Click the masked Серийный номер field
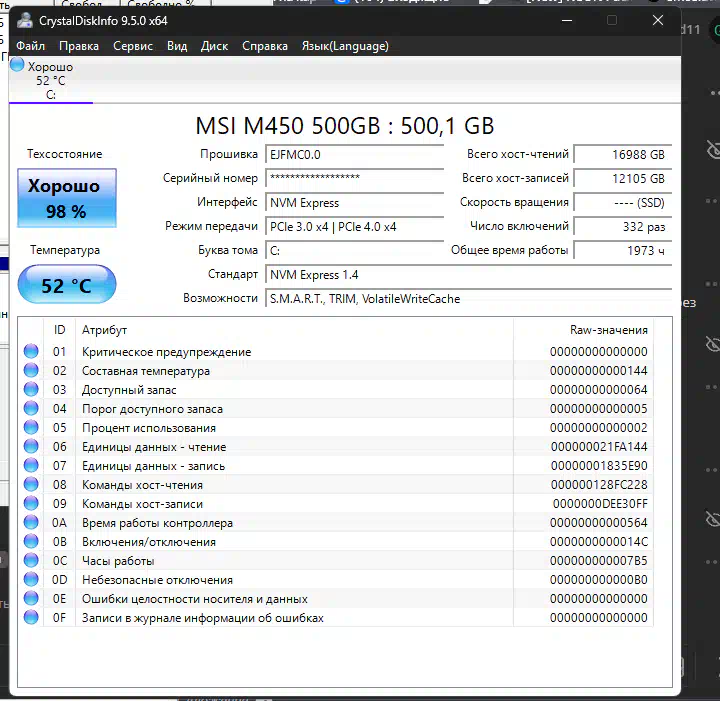 point(354,179)
